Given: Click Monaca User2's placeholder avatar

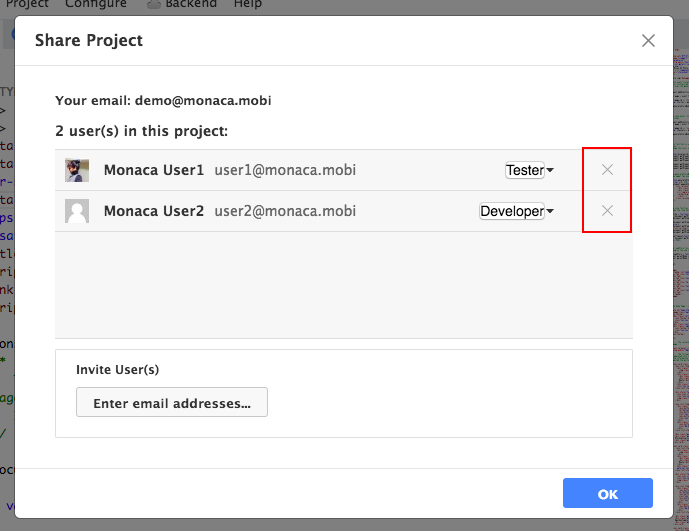Looking at the screenshot, I should [77, 211].
